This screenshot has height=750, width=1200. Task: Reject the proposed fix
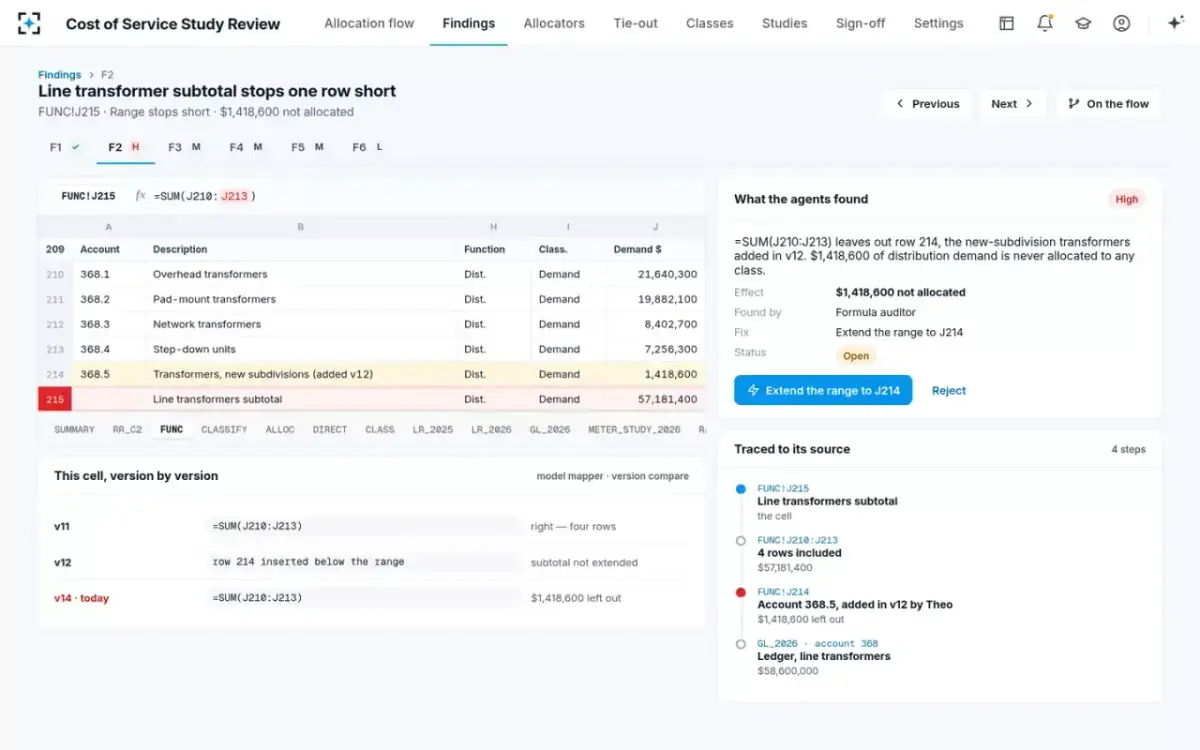[x=949, y=391]
